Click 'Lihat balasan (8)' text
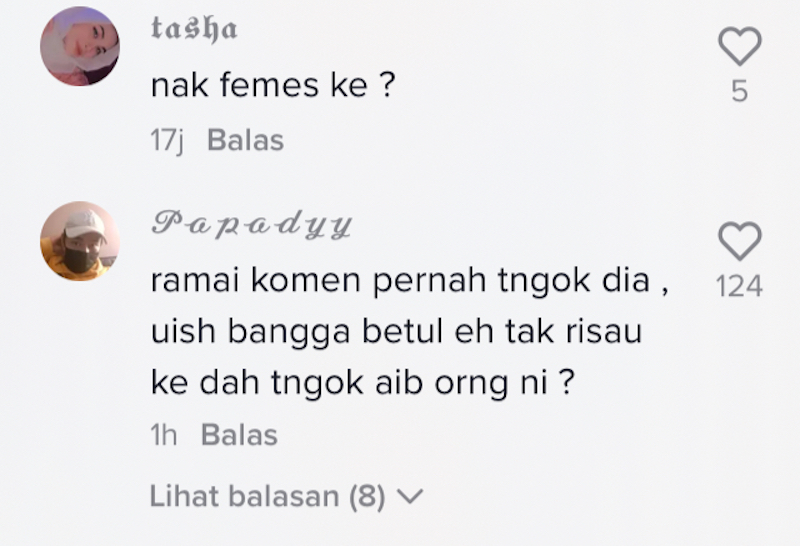The image size is (800, 546). [x=267, y=496]
